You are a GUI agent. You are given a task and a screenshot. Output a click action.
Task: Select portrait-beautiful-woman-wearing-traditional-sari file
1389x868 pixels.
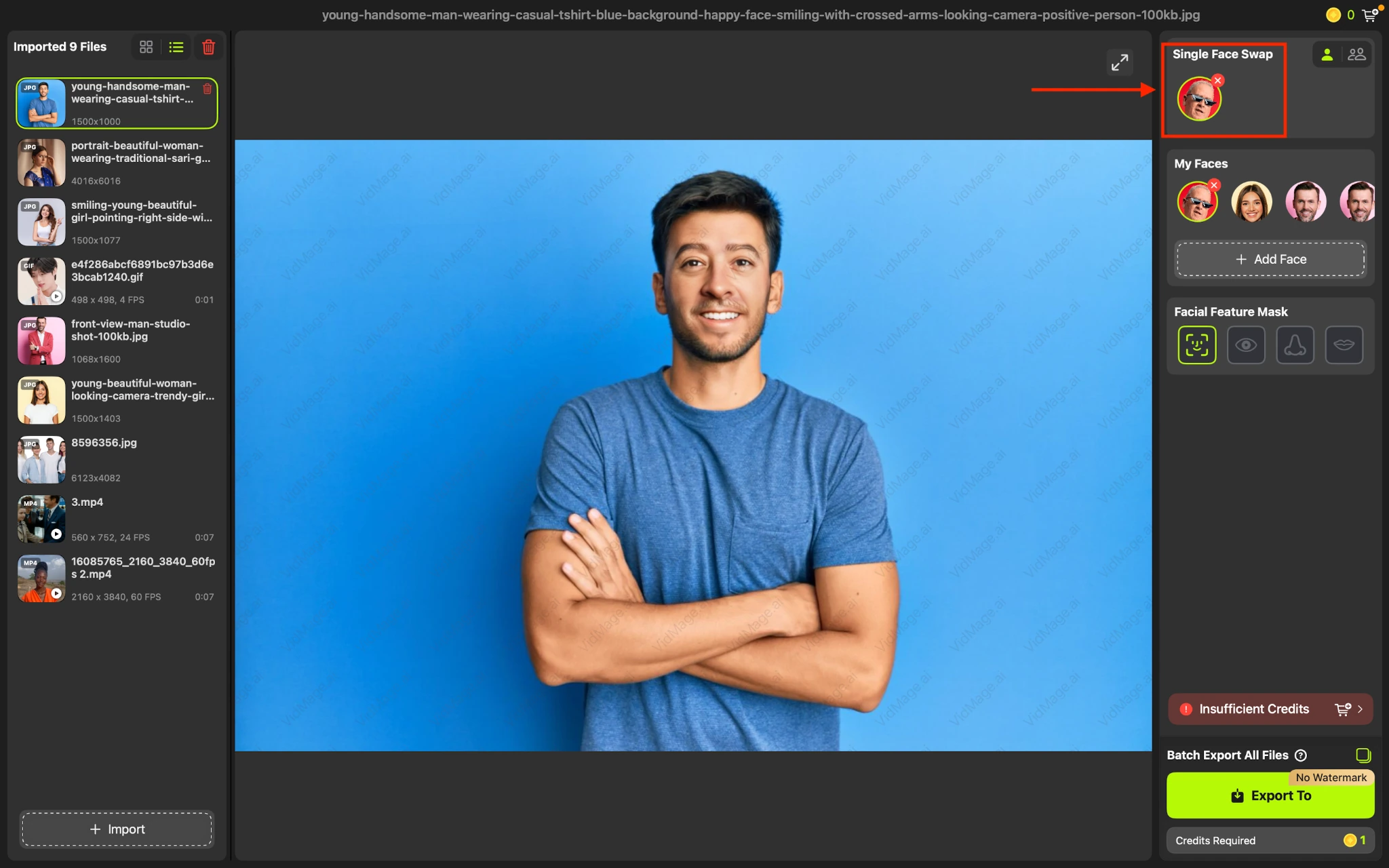(117, 163)
